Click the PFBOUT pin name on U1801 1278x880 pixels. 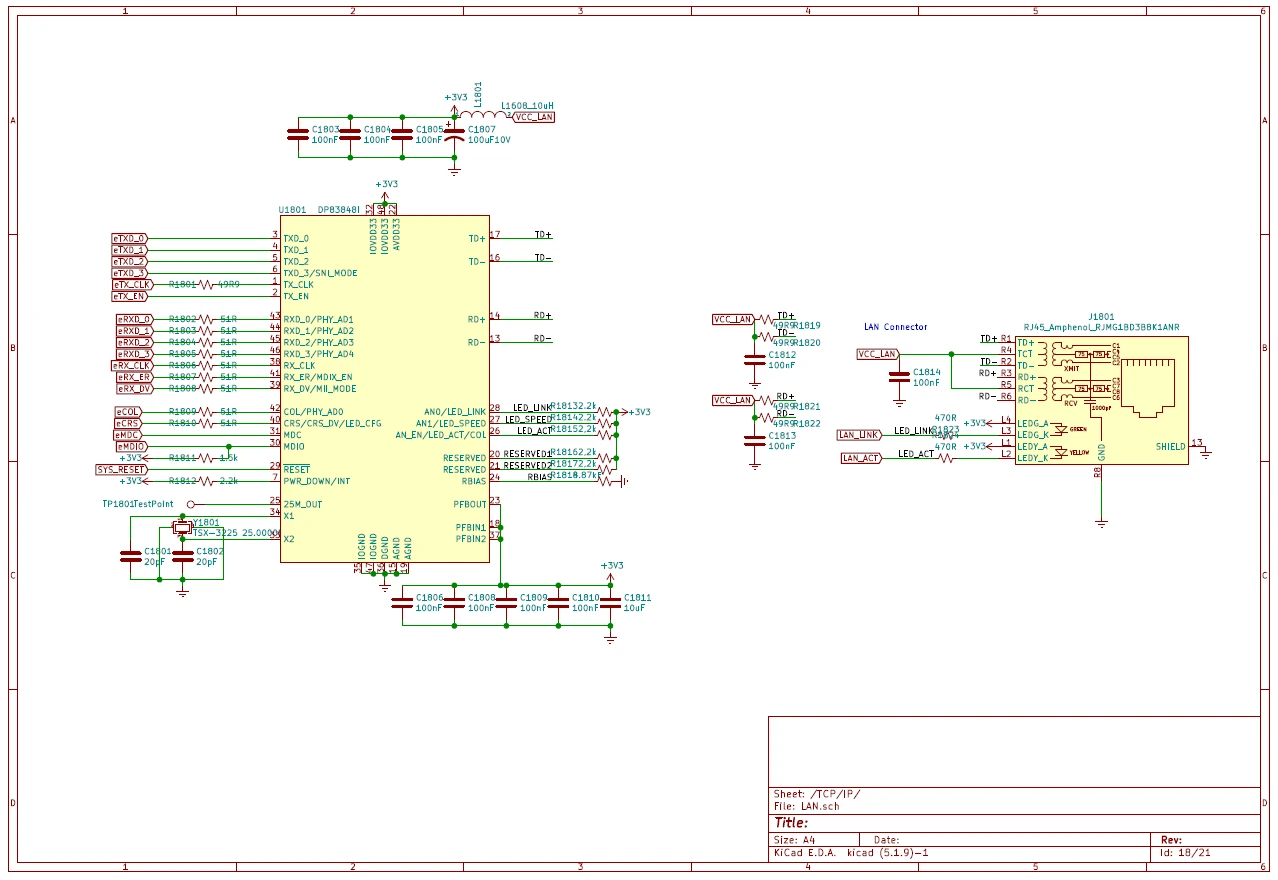(x=469, y=504)
